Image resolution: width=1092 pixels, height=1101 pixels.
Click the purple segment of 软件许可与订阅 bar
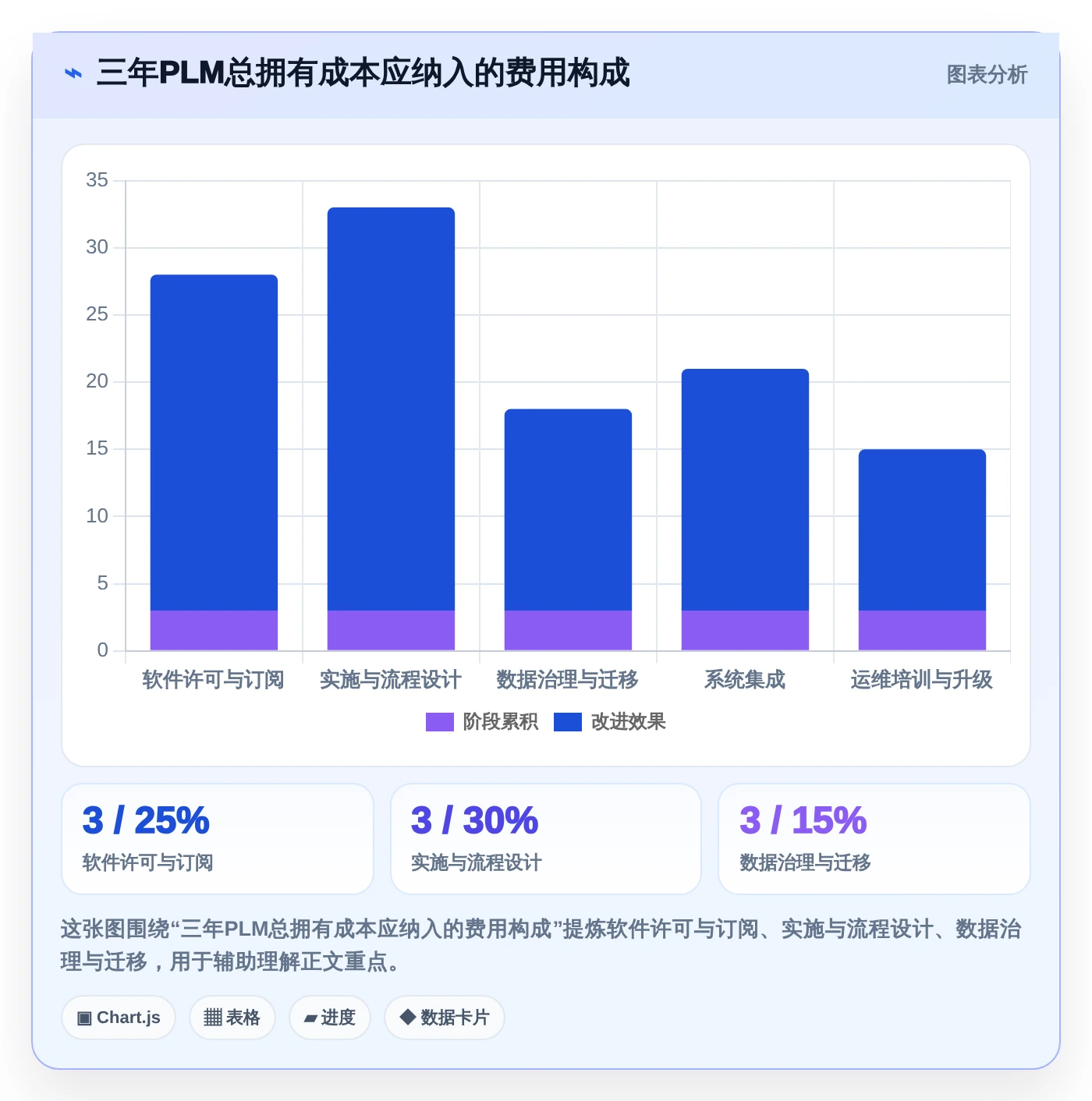(214, 630)
